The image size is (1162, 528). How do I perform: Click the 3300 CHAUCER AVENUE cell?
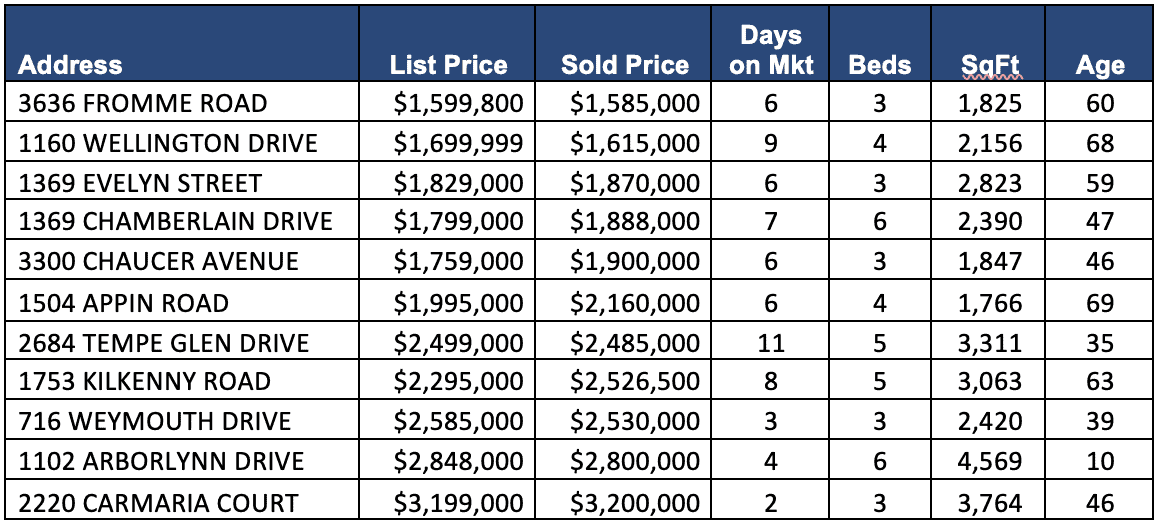(x=159, y=262)
